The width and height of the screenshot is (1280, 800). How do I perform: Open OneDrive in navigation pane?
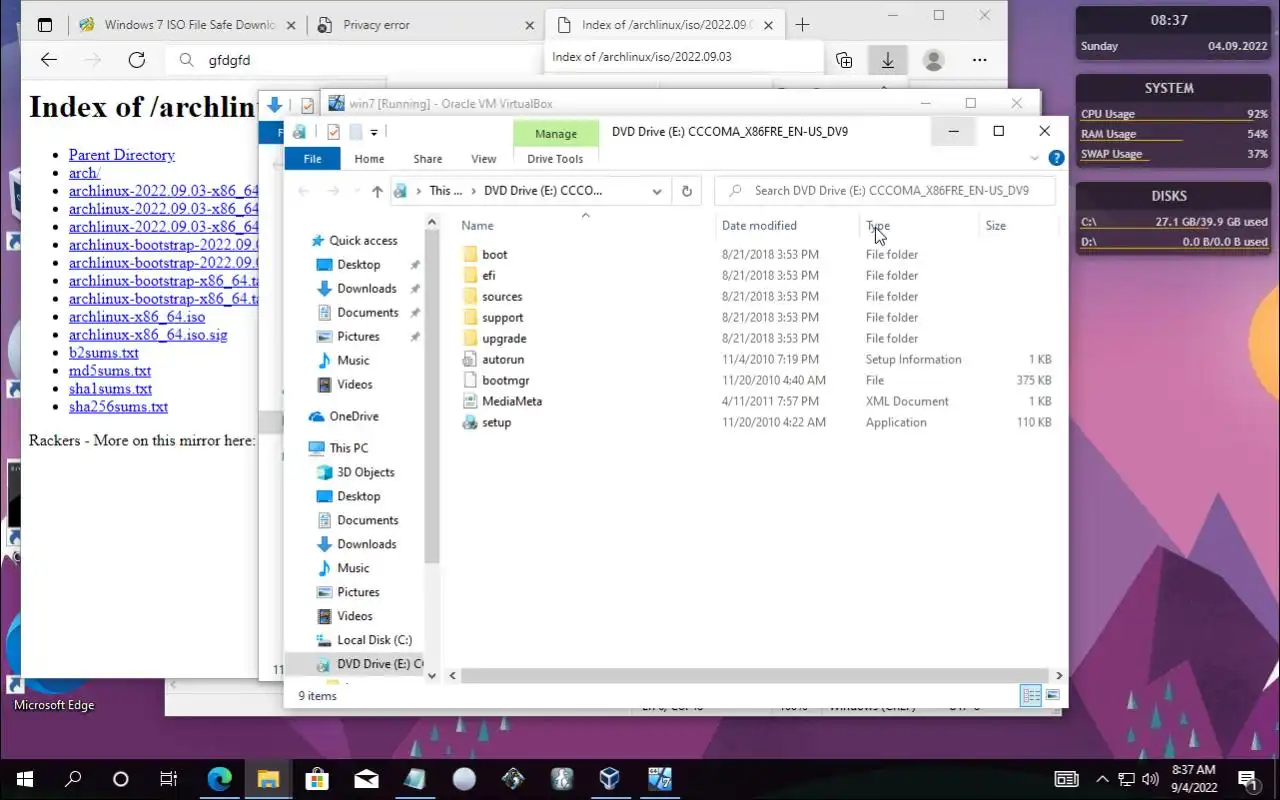coord(353,416)
